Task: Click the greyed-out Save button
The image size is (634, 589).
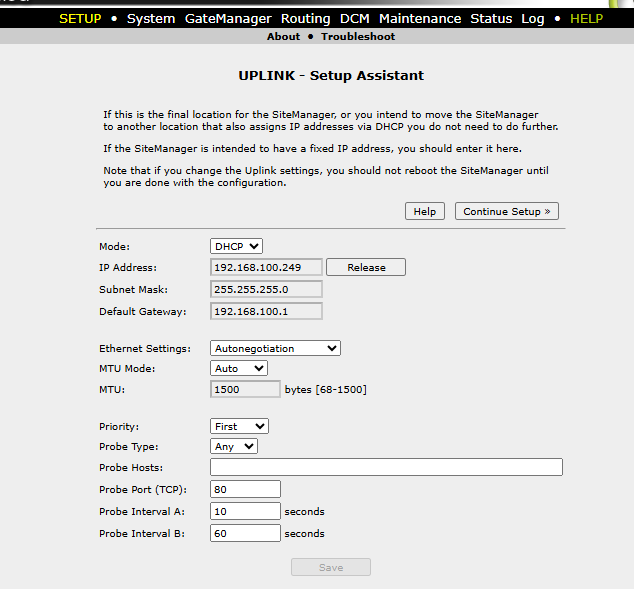Action: [331, 567]
